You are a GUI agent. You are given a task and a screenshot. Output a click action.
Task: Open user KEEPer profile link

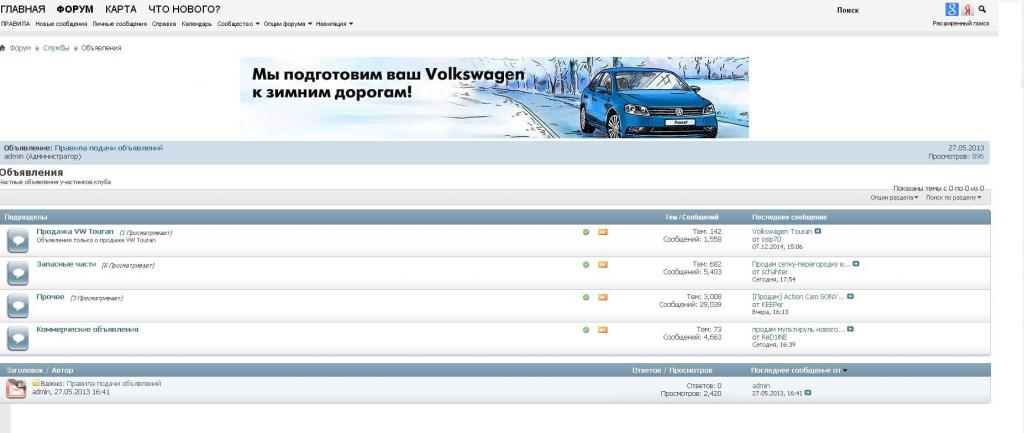771,304
